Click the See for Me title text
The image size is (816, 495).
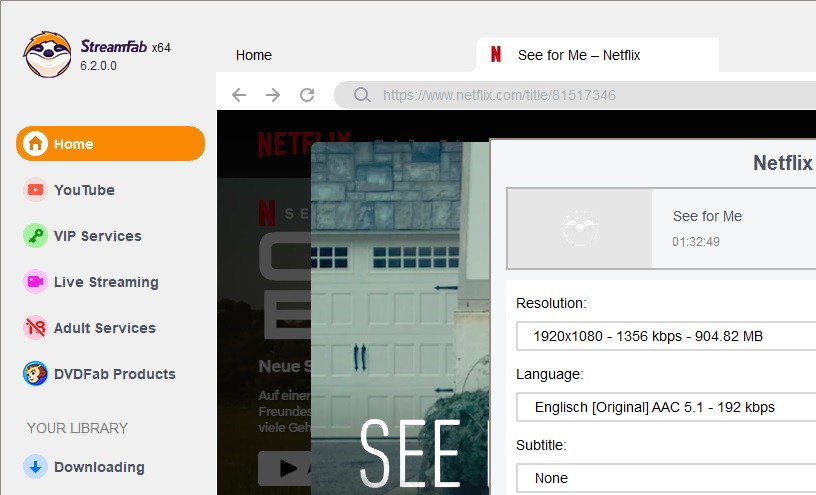pos(707,216)
